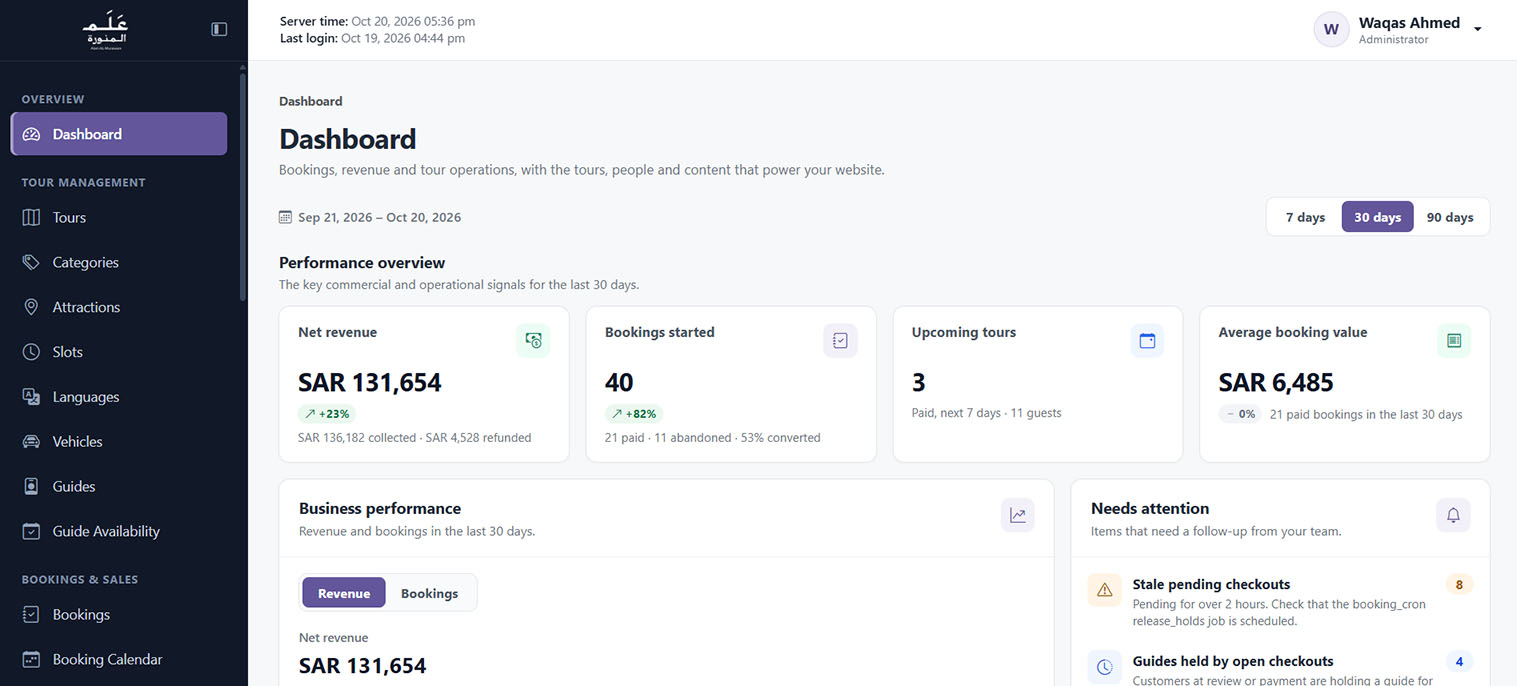Click the guides held count badge 4

(x=1459, y=661)
